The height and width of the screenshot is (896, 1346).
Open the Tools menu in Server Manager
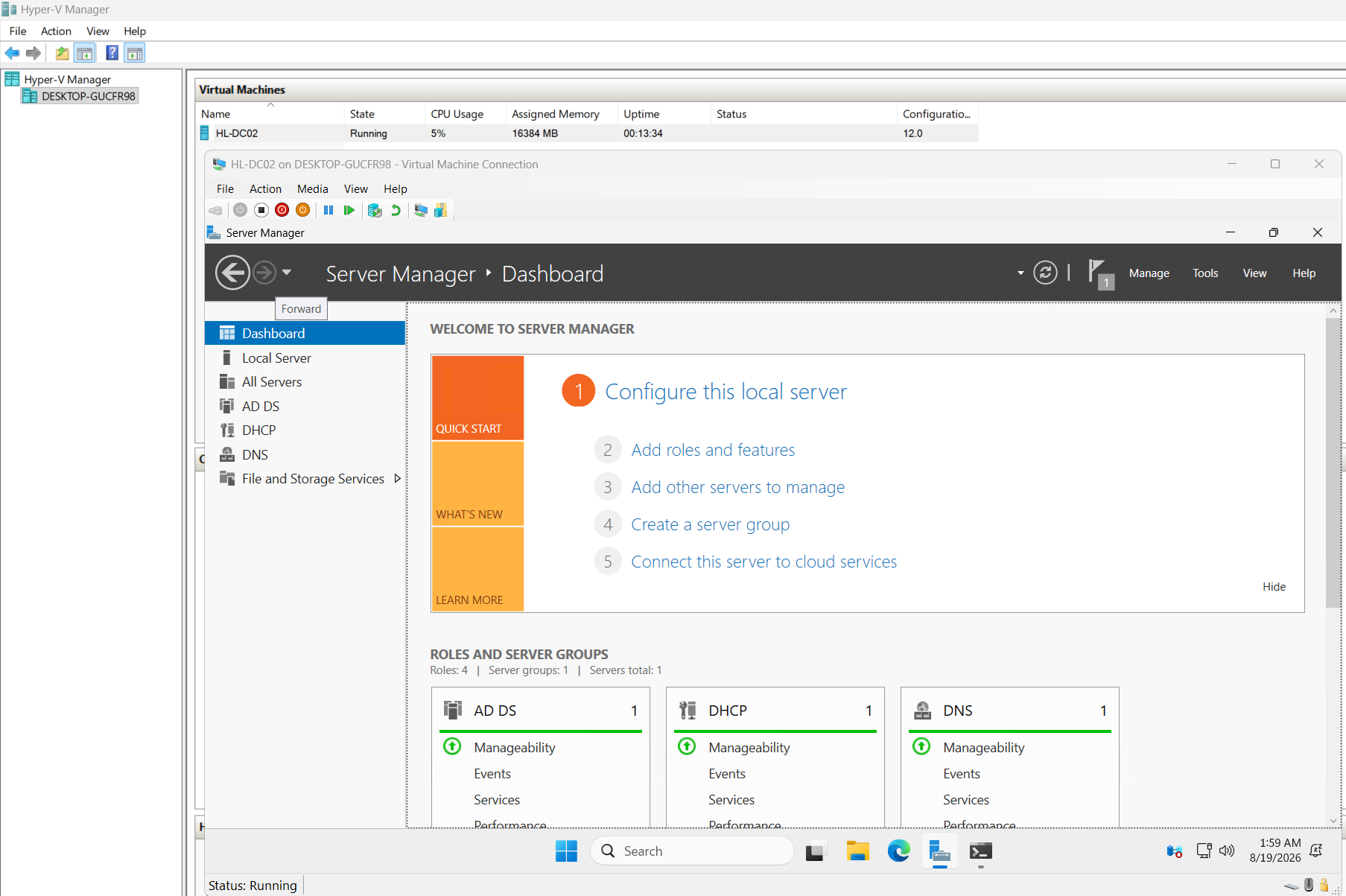pyautogui.click(x=1205, y=273)
